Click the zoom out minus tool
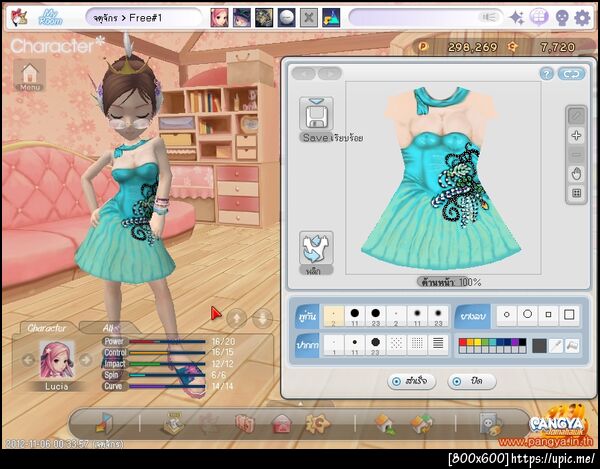 pos(576,155)
